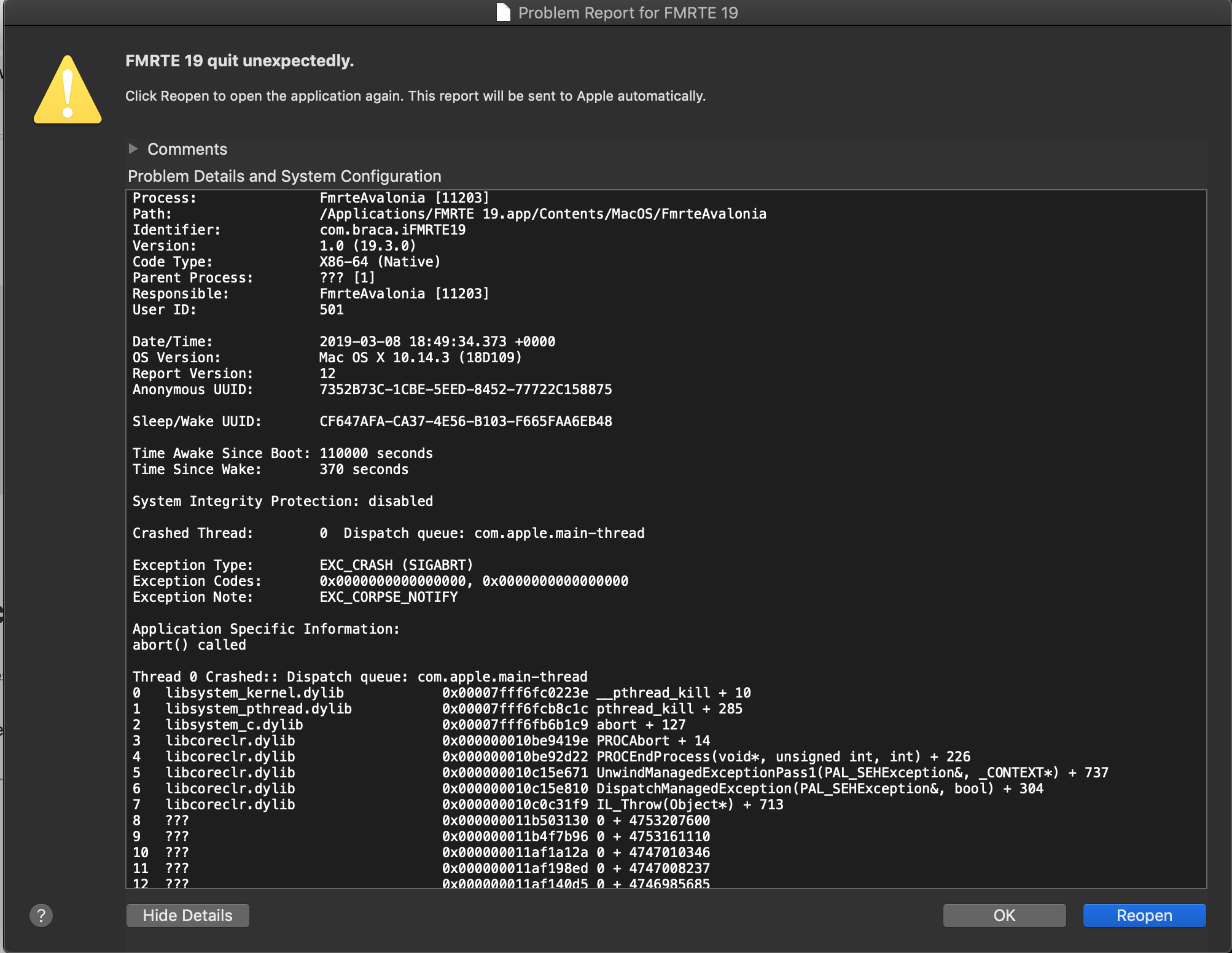The height and width of the screenshot is (953, 1232).
Task: Click the Problem Details and System Configuration label
Action: tap(284, 176)
